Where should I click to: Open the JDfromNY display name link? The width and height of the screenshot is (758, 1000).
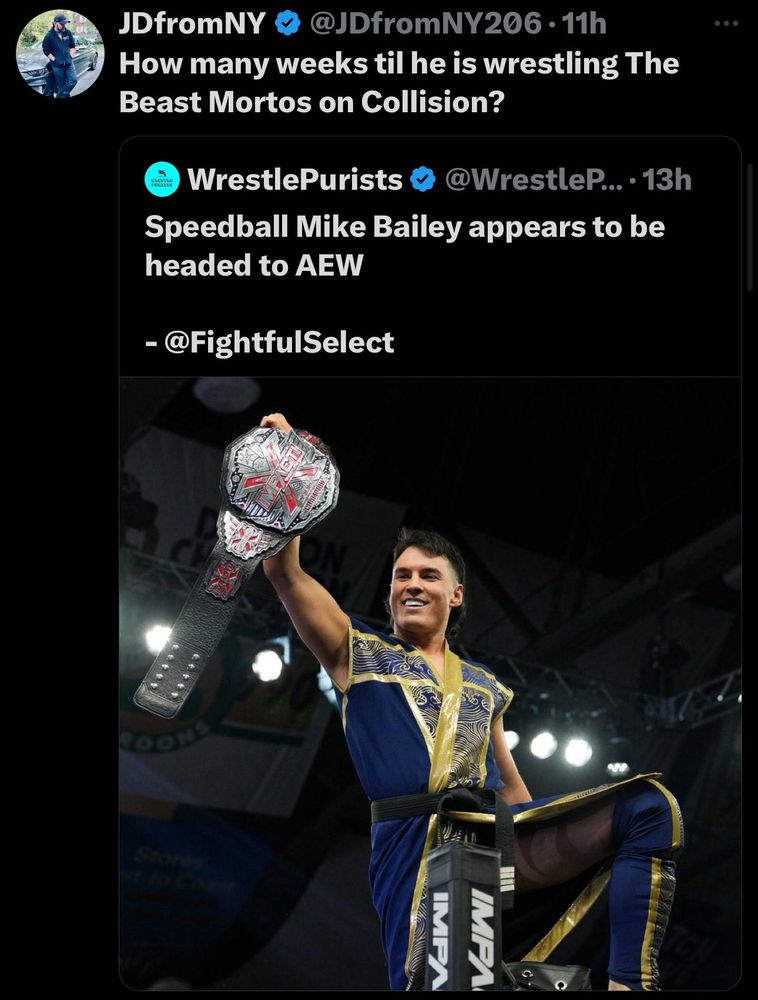pos(192,24)
